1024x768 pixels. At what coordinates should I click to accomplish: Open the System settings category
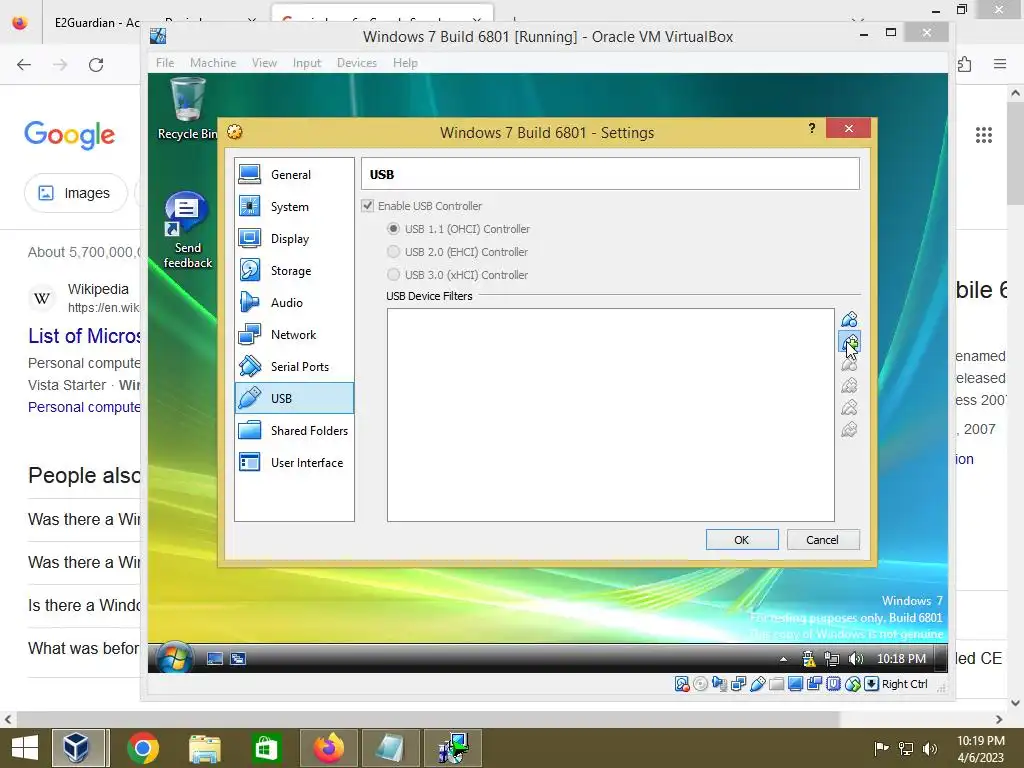(294, 206)
